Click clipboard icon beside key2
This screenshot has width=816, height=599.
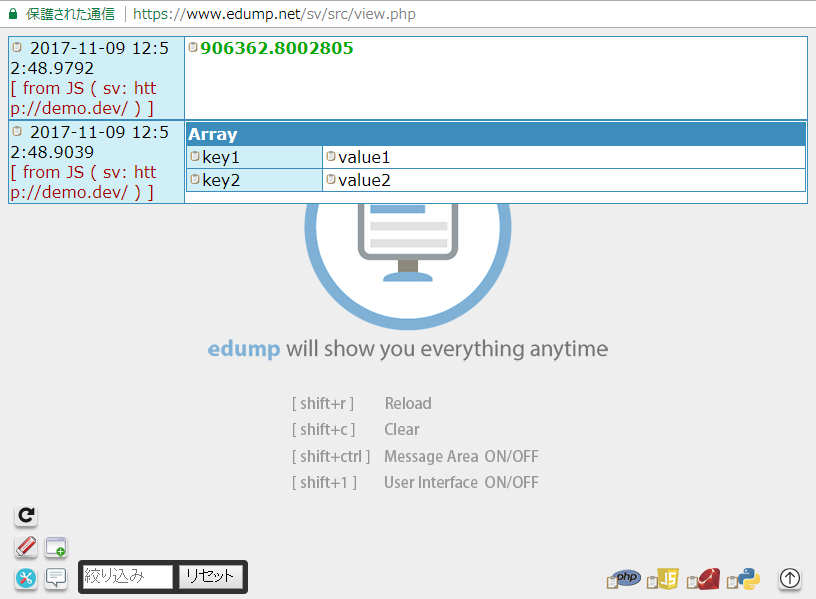pyautogui.click(x=195, y=179)
